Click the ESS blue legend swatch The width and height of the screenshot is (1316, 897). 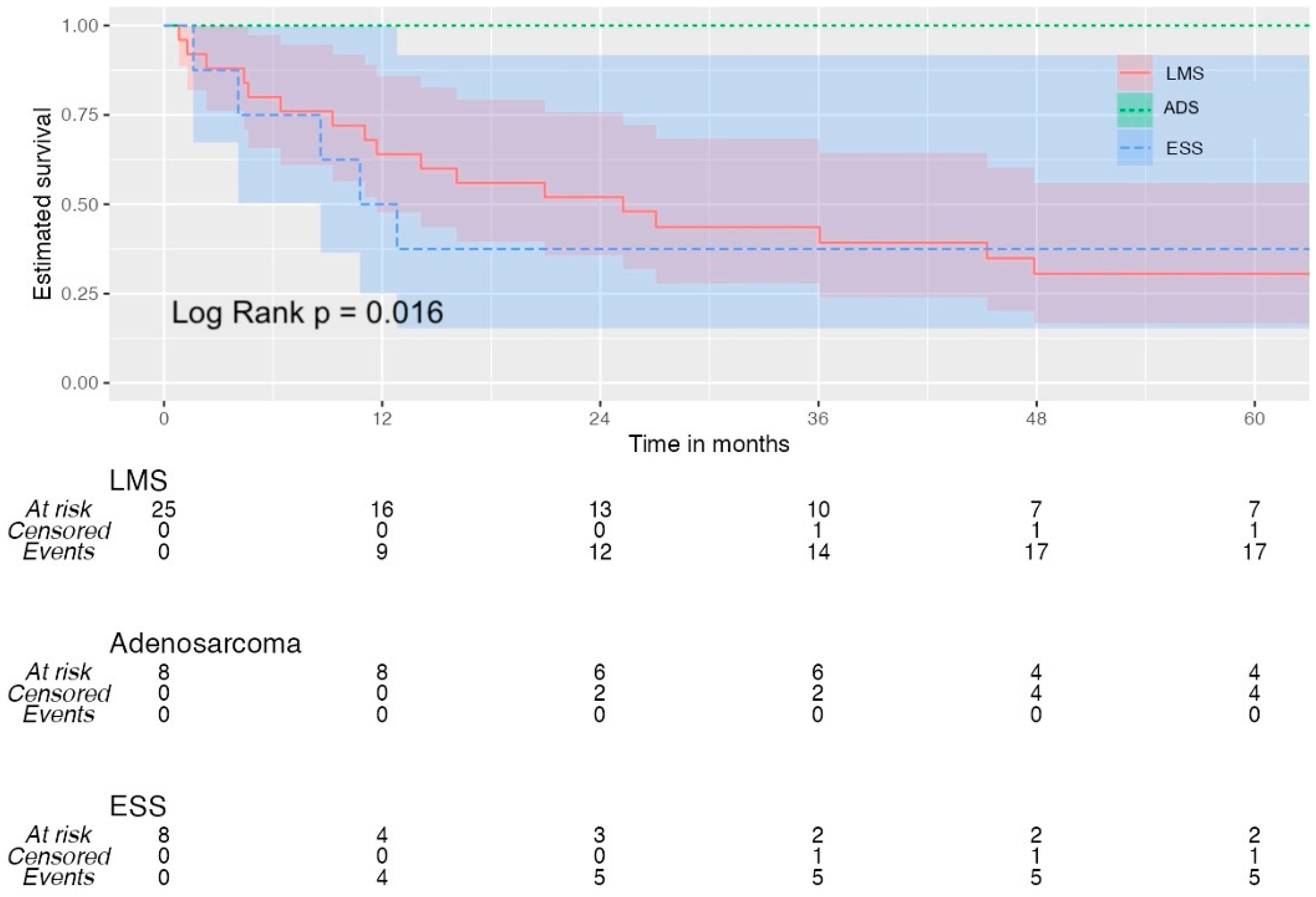[1134, 148]
